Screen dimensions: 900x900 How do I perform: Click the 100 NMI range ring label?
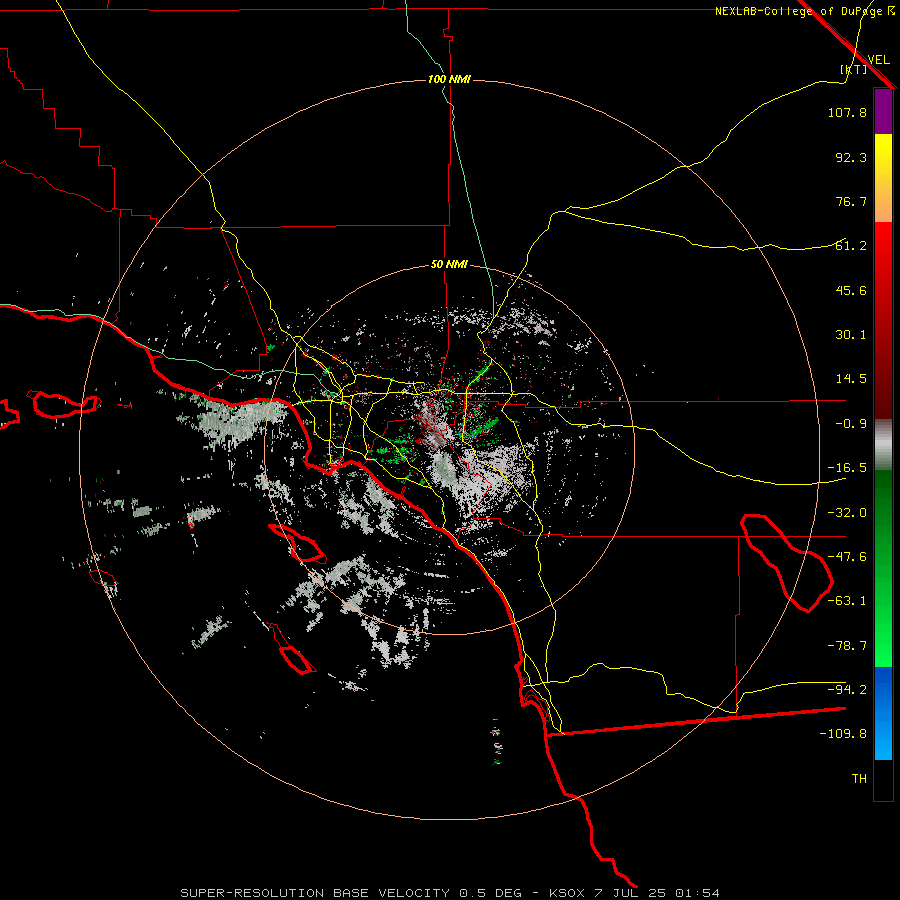coord(449,79)
